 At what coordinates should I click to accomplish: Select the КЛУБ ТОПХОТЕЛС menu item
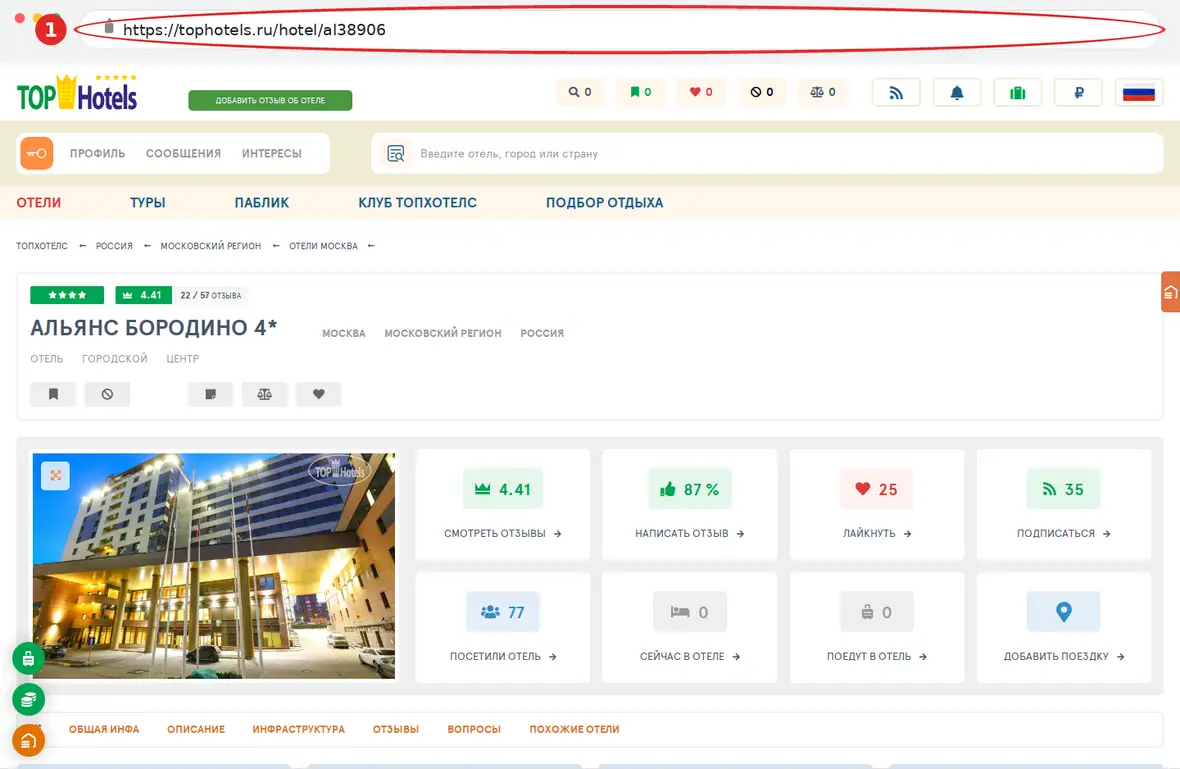point(418,203)
